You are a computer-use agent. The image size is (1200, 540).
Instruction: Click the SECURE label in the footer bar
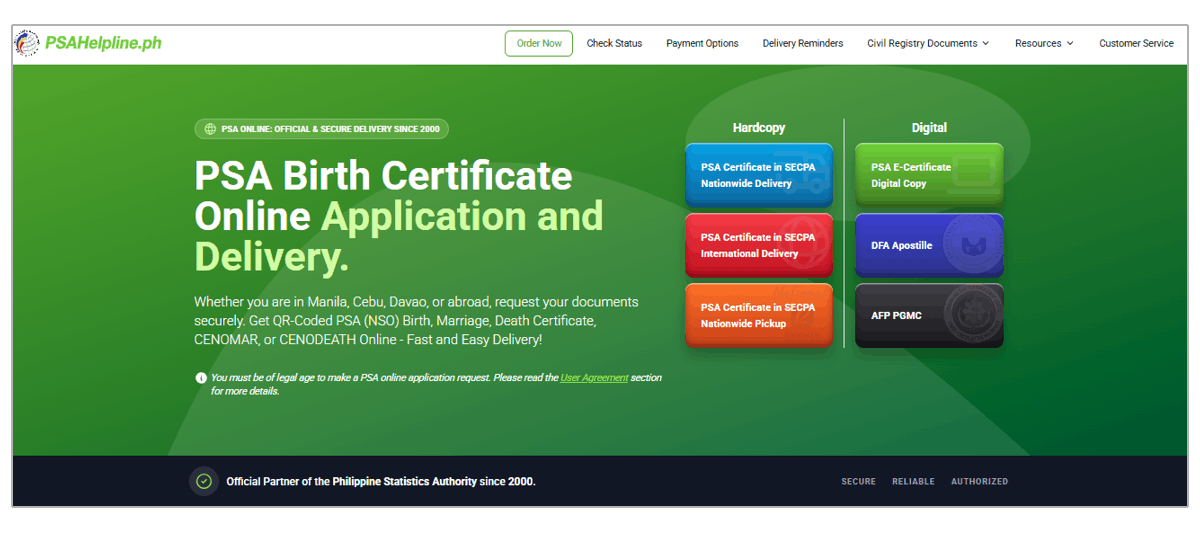pyautogui.click(x=858, y=481)
